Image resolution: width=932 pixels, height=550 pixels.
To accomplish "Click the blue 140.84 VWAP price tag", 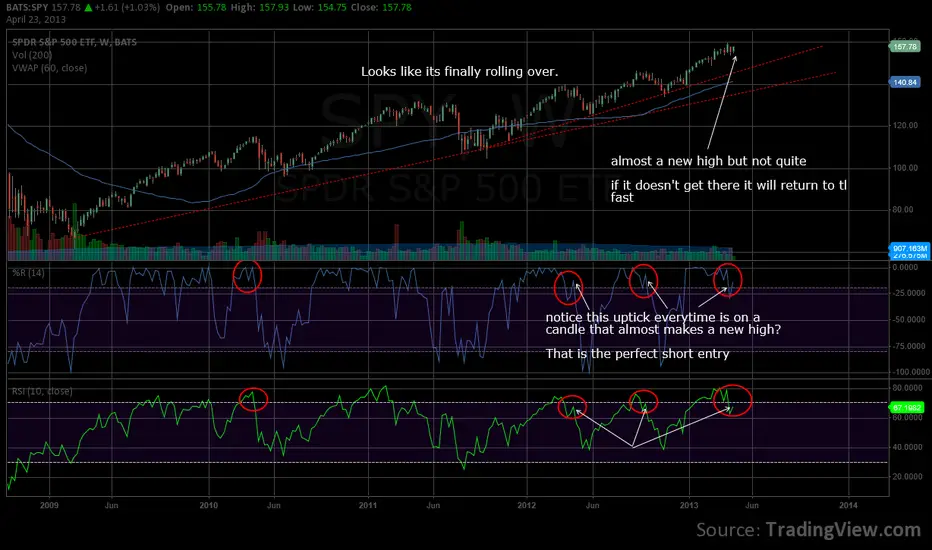I will pos(904,83).
